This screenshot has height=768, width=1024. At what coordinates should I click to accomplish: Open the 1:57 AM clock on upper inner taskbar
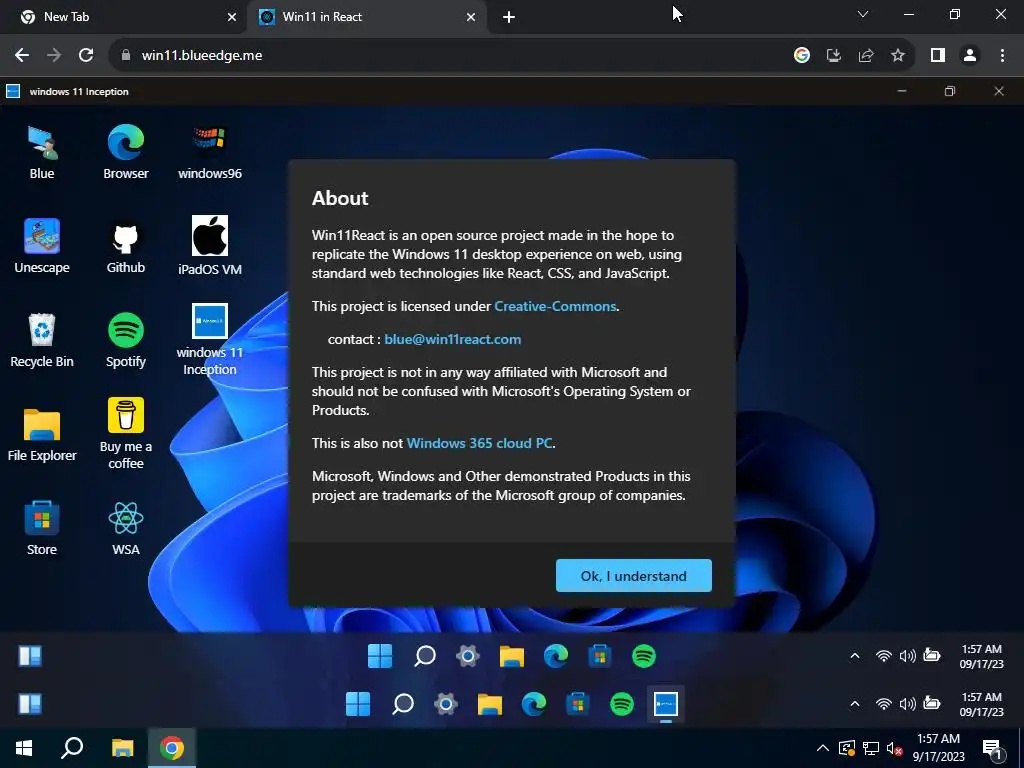(x=982, y=656)
